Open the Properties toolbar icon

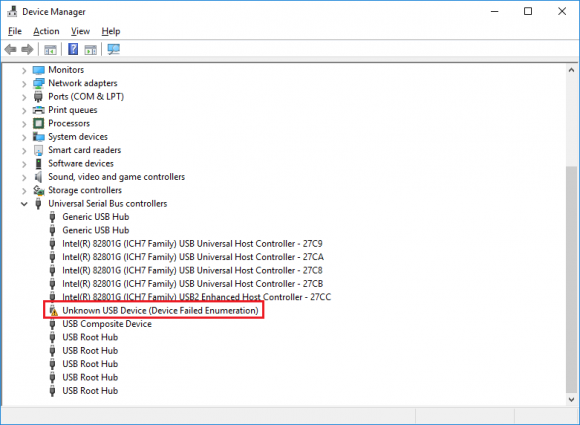(50, 49)
